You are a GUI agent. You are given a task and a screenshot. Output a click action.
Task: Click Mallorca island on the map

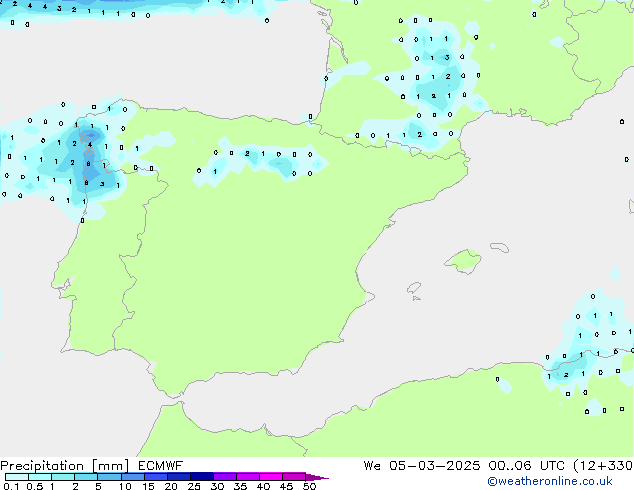tap(464, 261)
